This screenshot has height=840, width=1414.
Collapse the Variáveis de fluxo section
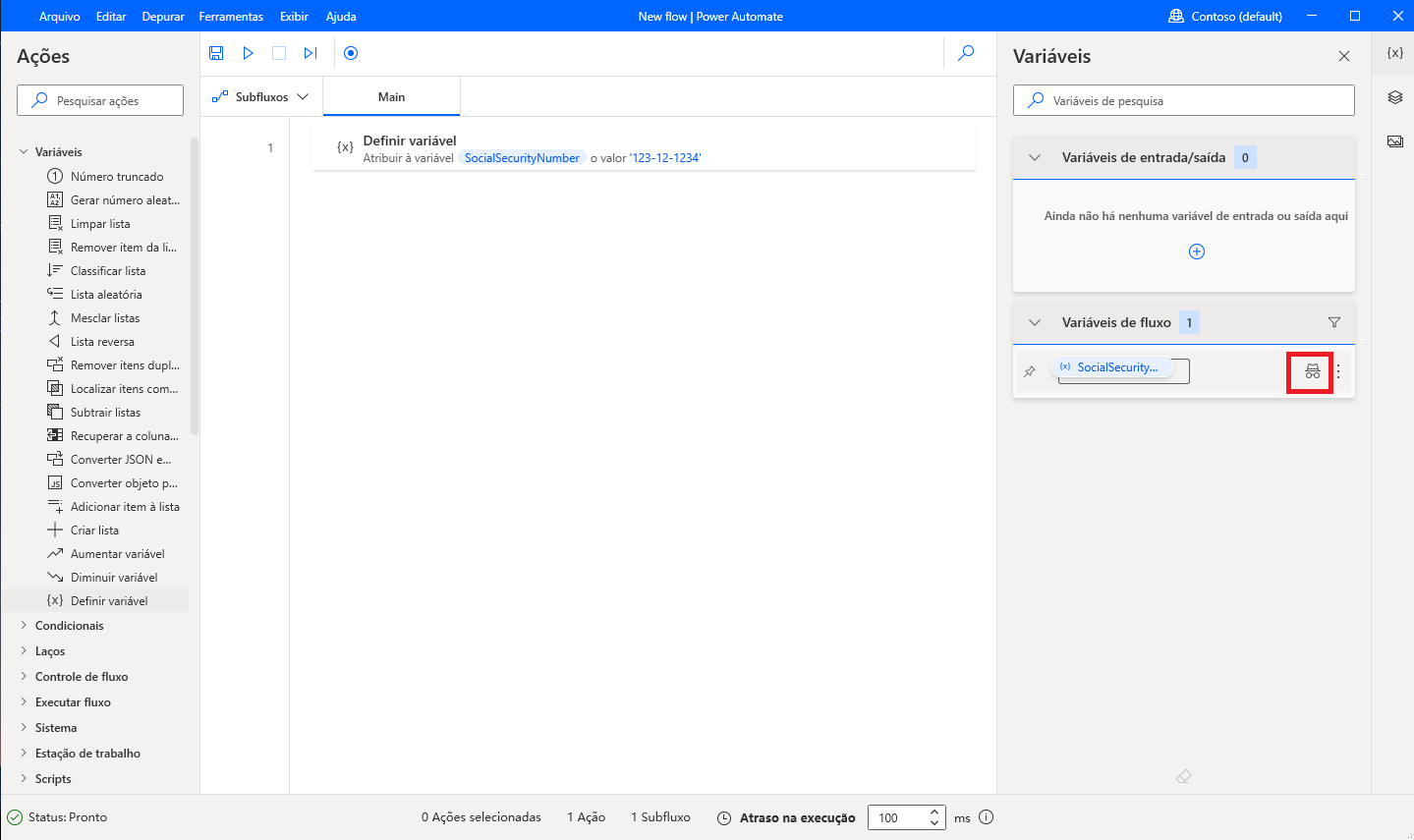(x=1035, y=322)
